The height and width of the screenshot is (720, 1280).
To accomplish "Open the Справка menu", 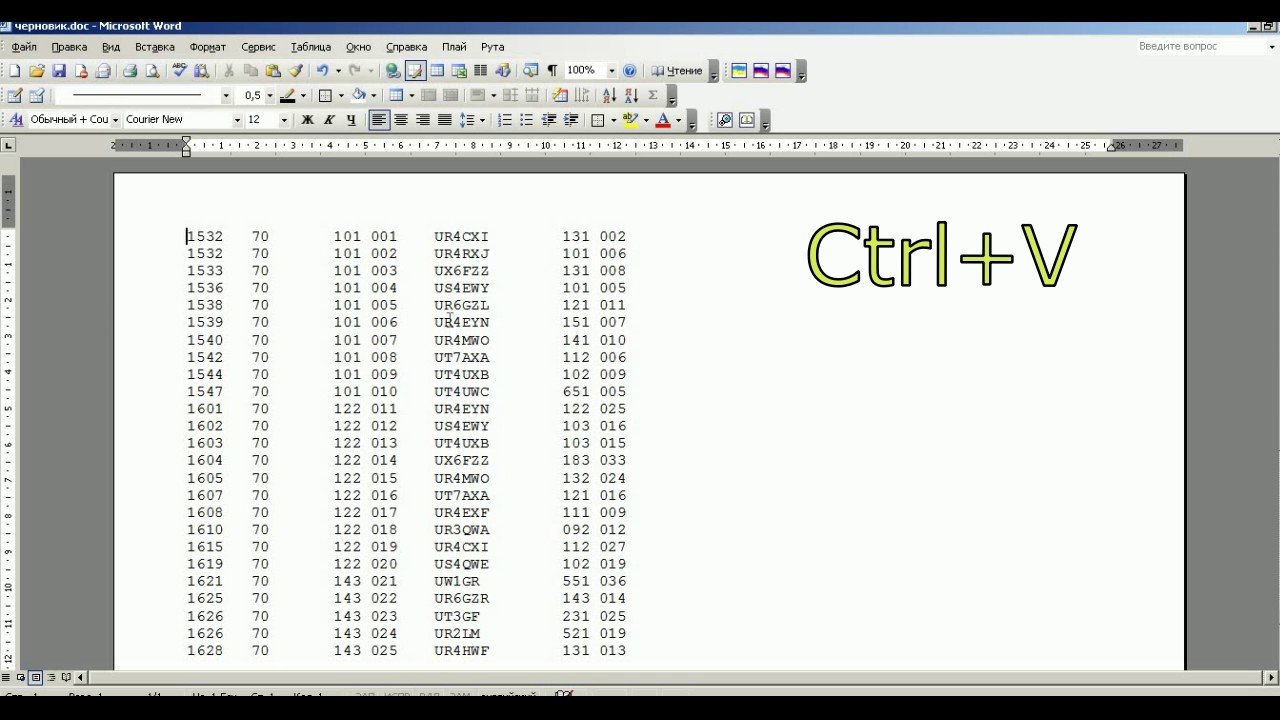I will [x=406, y=47].
